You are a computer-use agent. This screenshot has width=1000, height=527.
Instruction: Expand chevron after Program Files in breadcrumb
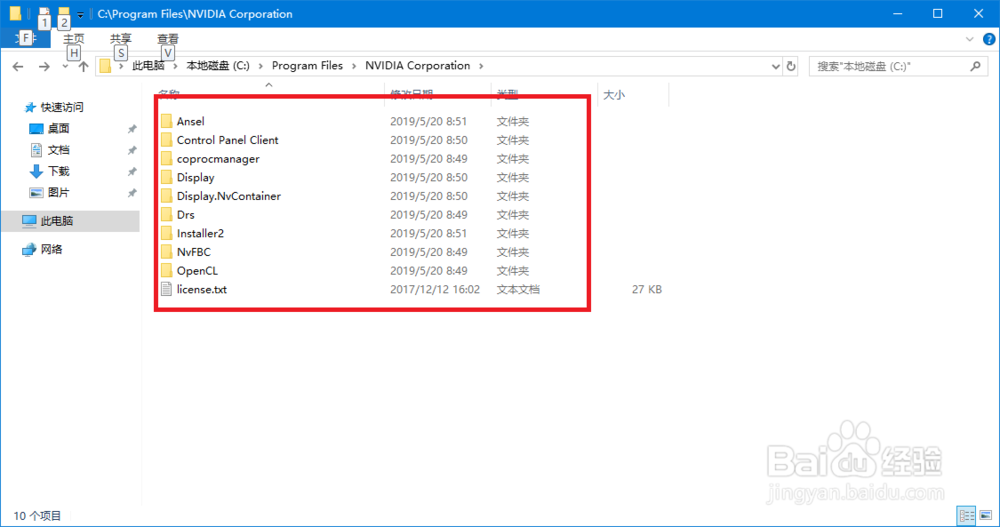point(354,66)
